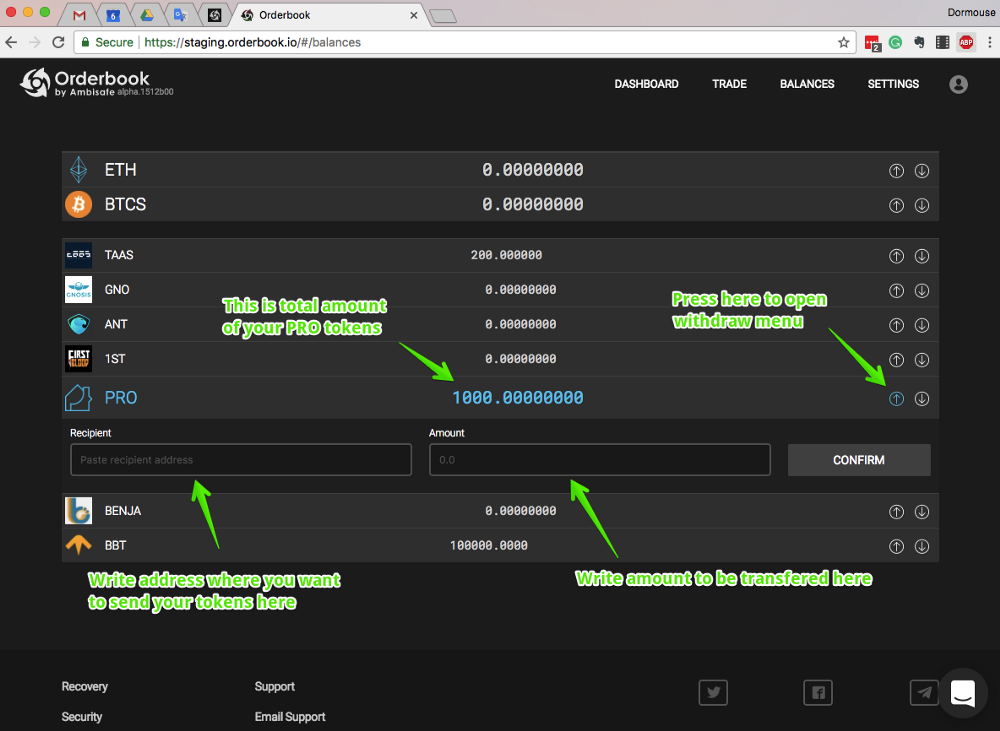
Task: Click the browser URL address bar
Action: pyautogui.click(x=464, y=42)
